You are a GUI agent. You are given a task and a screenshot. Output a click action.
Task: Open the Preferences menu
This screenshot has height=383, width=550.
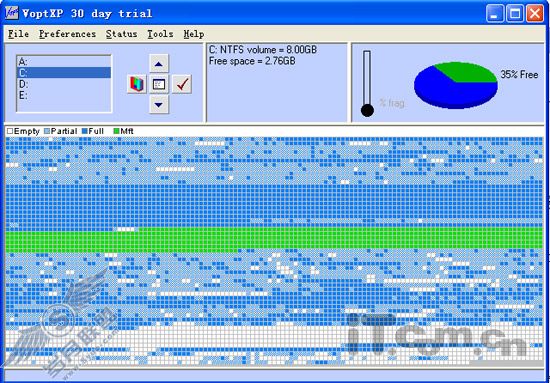coord(67,34)
